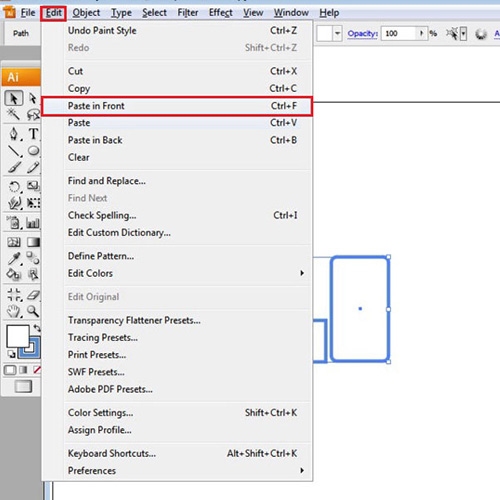500x500 pixels.
Task: Select the Magic Wand tool
Action: tap(14, 115)
